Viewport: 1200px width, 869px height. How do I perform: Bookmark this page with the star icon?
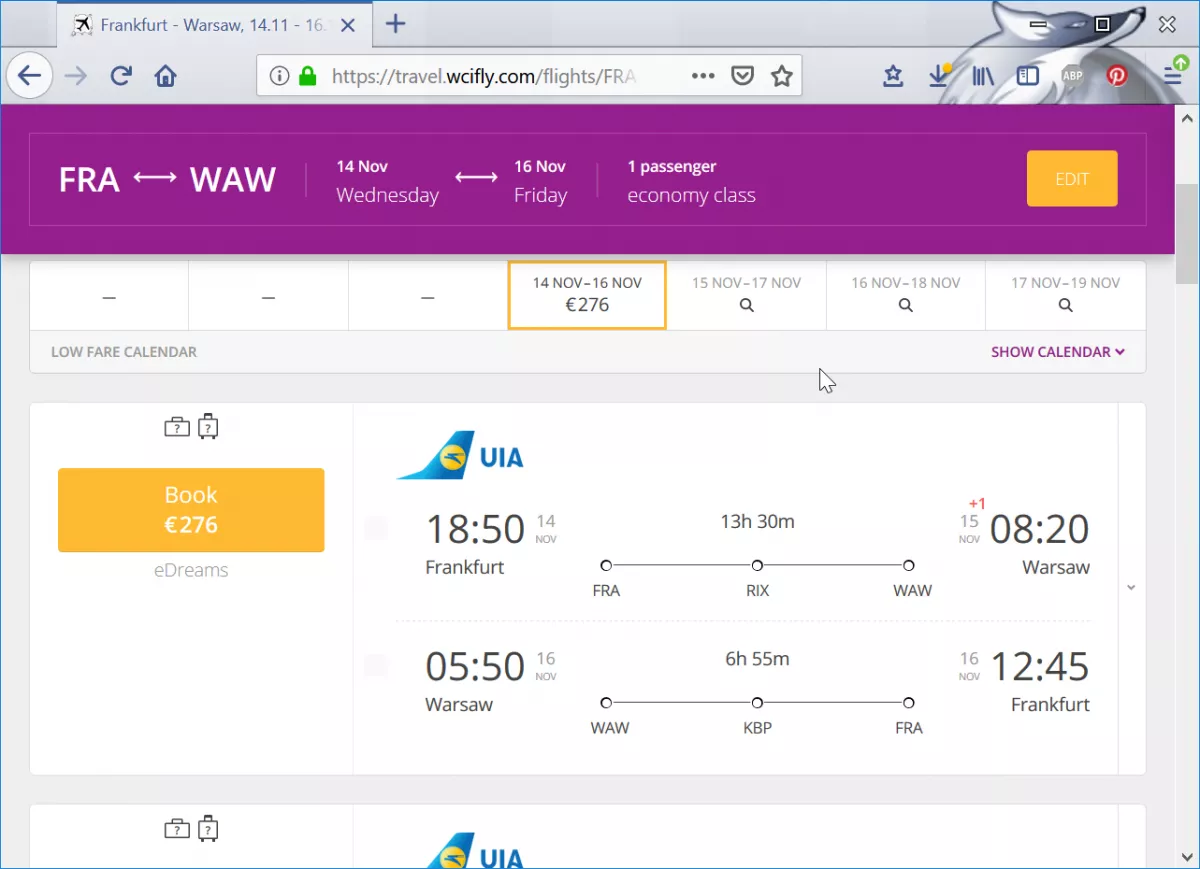tap(781, 76)
